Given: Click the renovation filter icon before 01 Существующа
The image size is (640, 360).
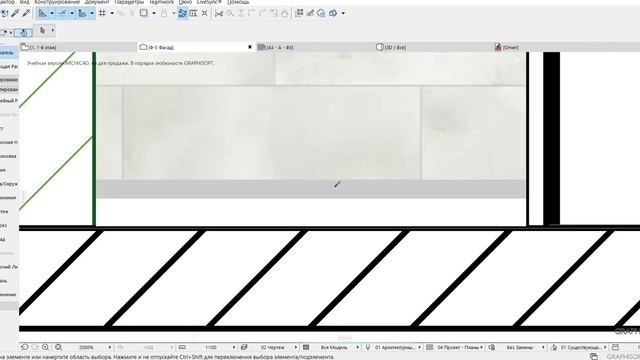Looking at the screenshot, I should click(x=553, y=347).
